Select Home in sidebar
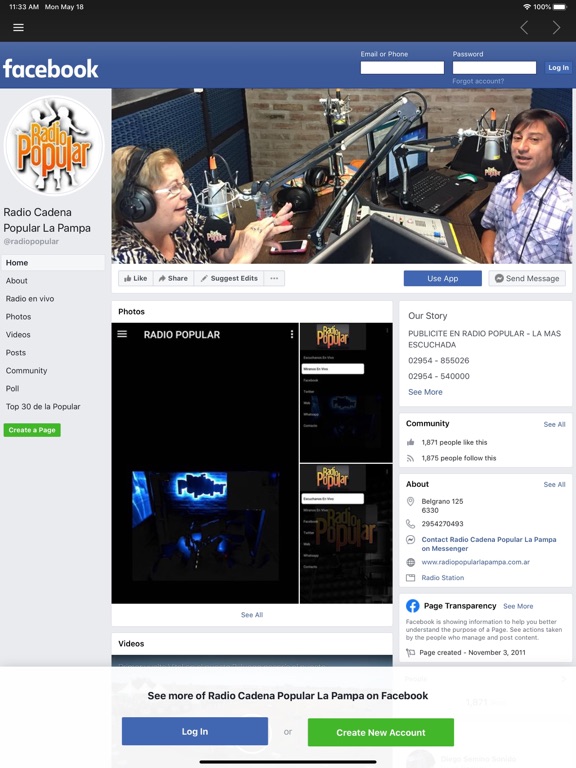 pos(53,263)
